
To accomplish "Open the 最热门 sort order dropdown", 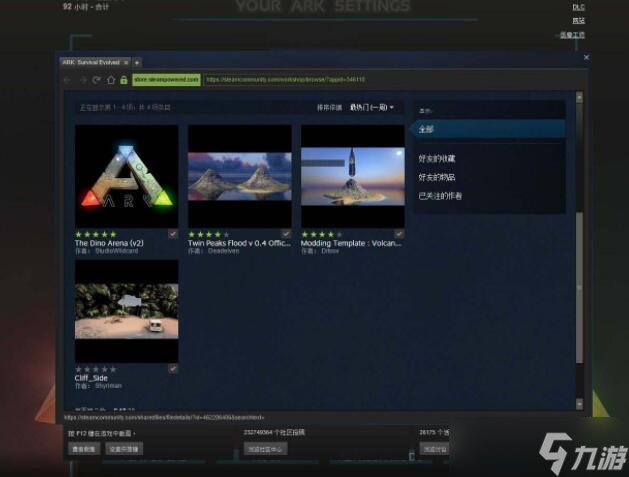I will tap(372, 107).
